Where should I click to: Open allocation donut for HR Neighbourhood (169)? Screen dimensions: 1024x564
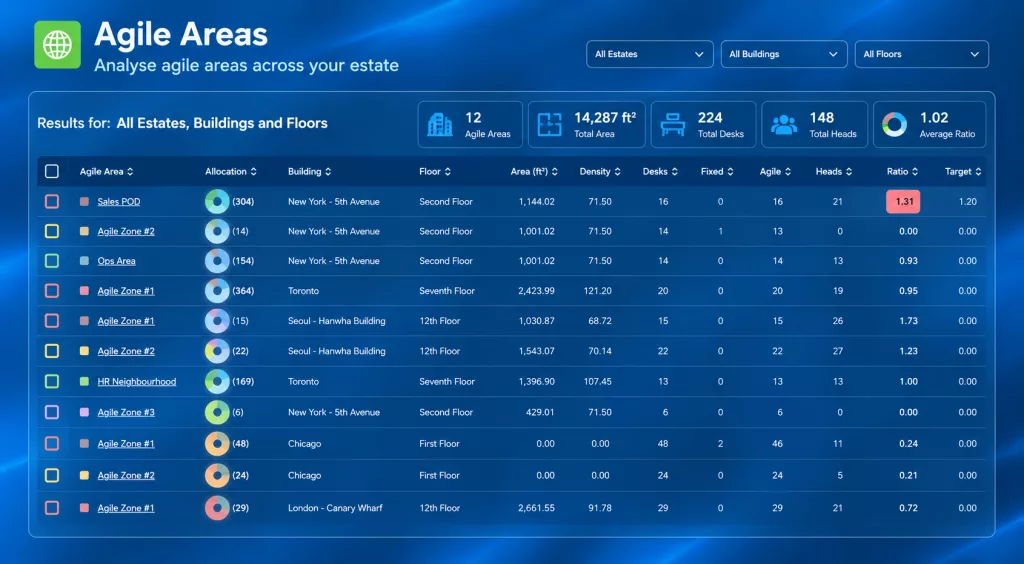[x=217, y=381]
